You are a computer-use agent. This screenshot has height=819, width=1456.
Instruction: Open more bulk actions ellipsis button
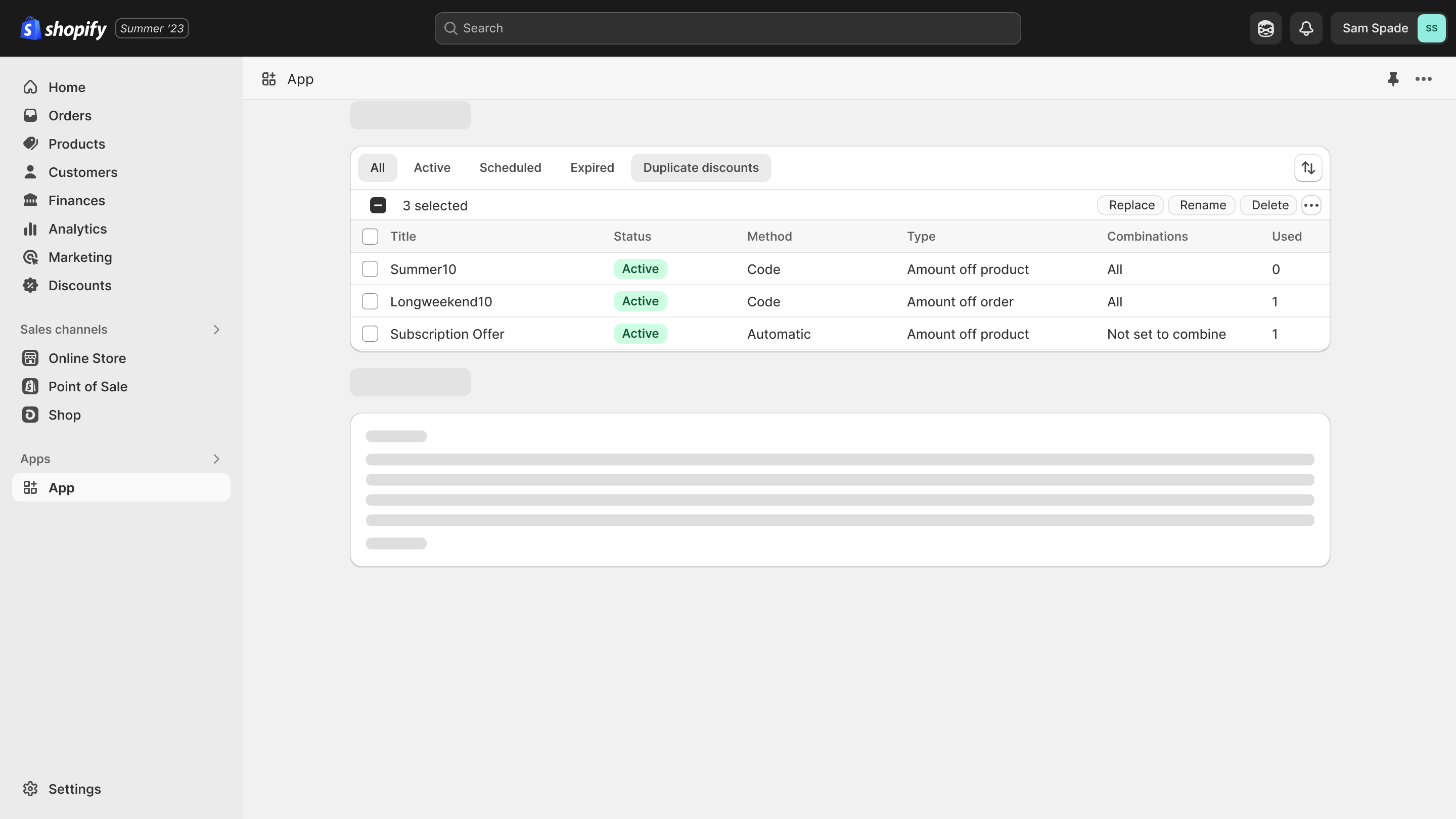pyautogui.click(x=1311, y=205)
